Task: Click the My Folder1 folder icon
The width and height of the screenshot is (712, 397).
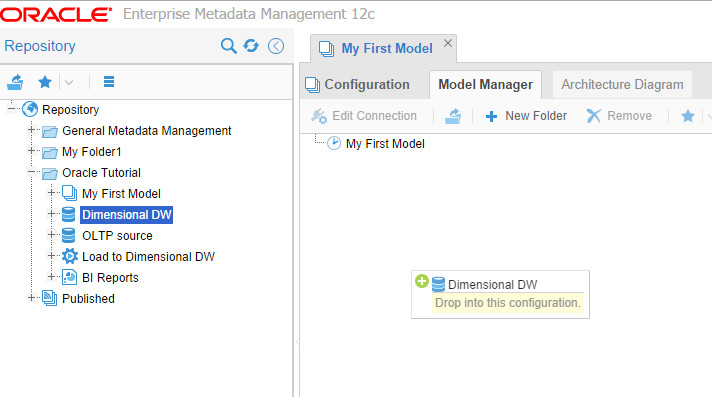Action: (x=50, y=152)
